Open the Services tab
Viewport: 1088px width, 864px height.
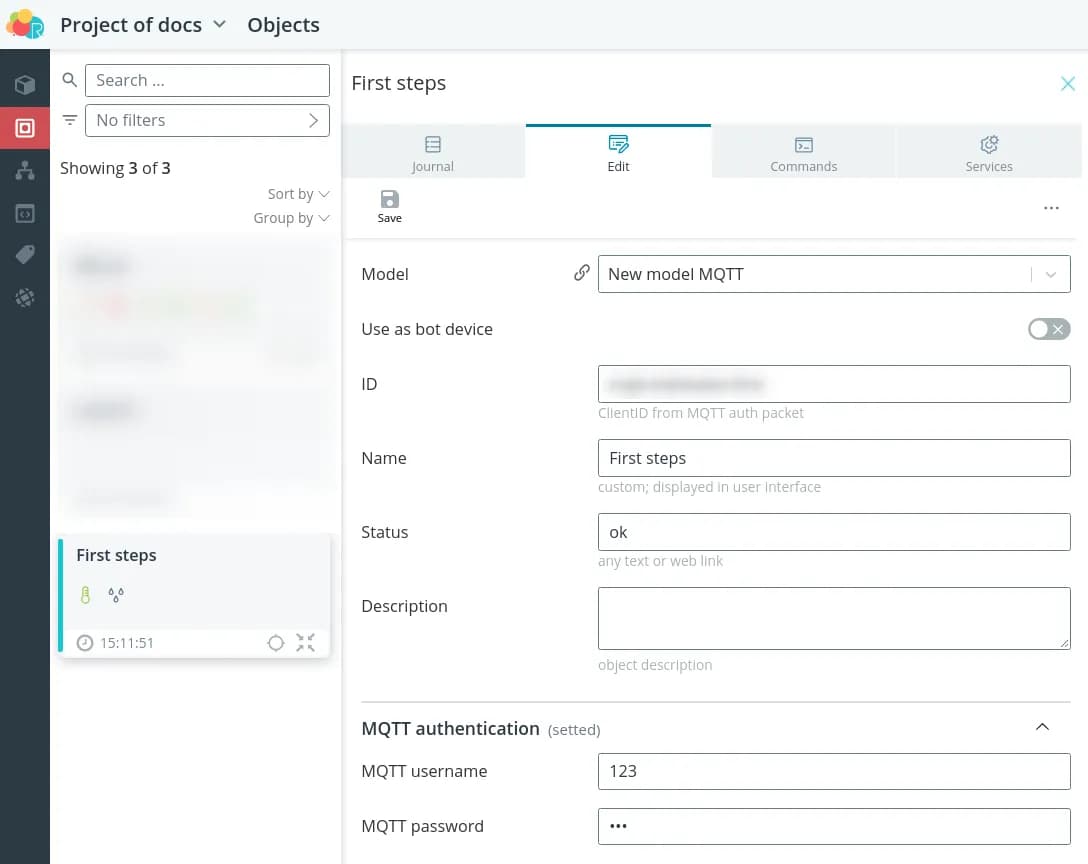point(989,153)
